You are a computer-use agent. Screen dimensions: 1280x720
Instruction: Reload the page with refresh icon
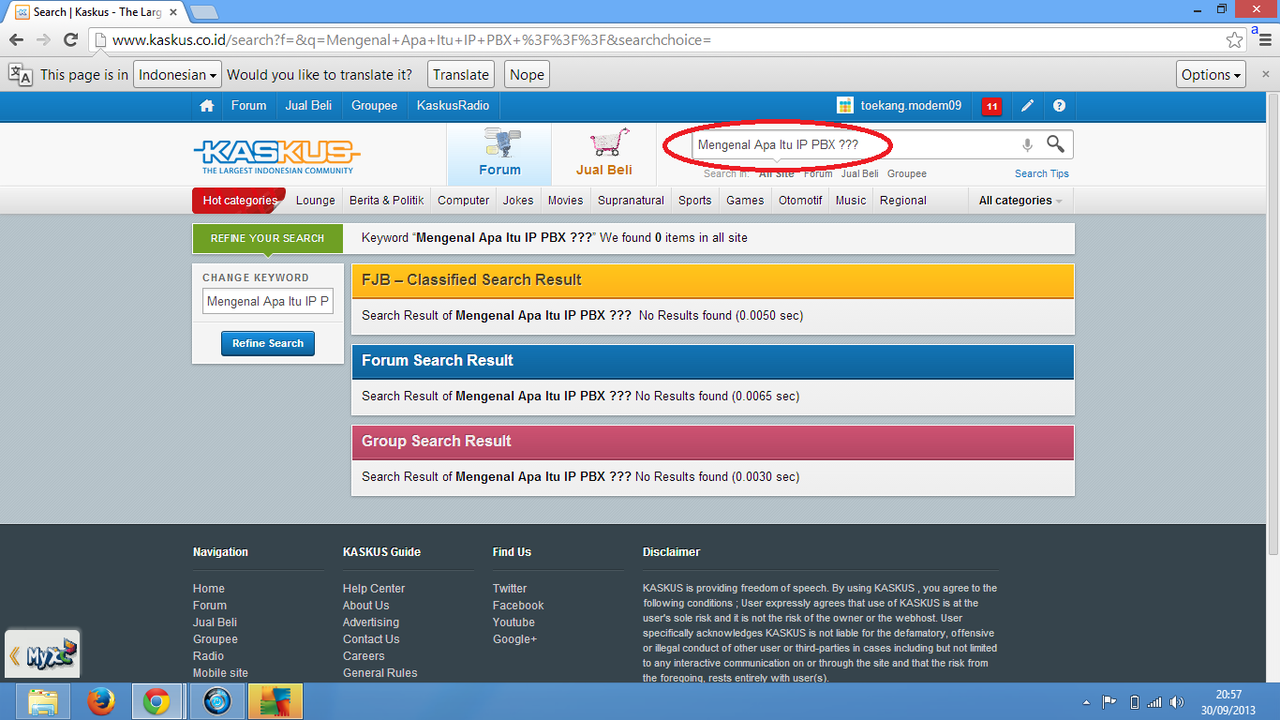click(70, 40)
